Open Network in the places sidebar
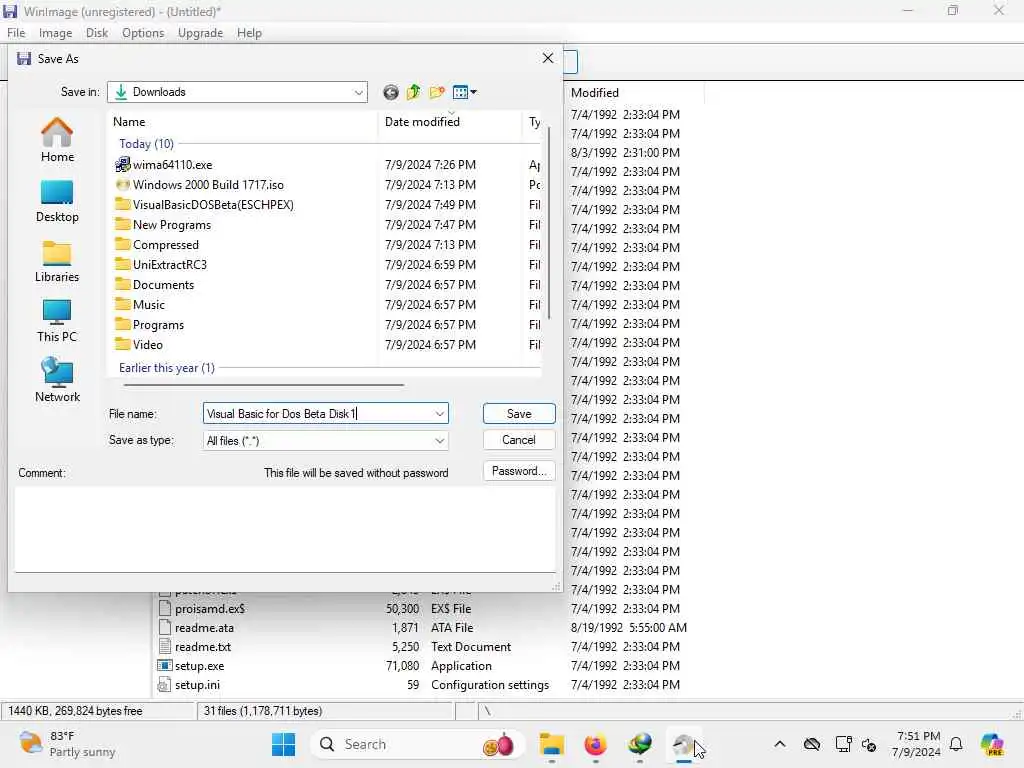This screenshot has height=768, width=1024. click(x=57, y=381)
